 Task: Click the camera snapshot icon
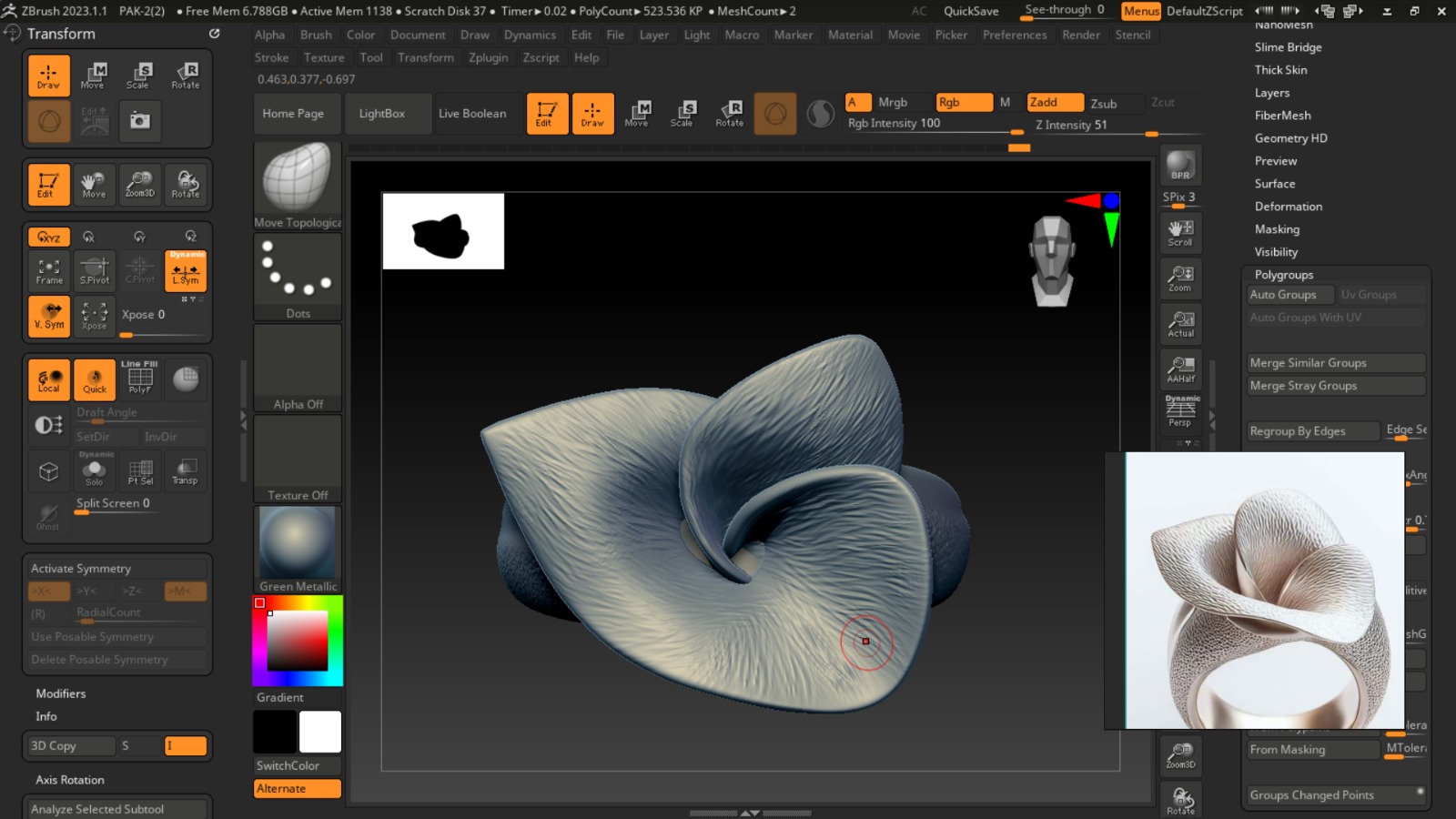[139, 120]
